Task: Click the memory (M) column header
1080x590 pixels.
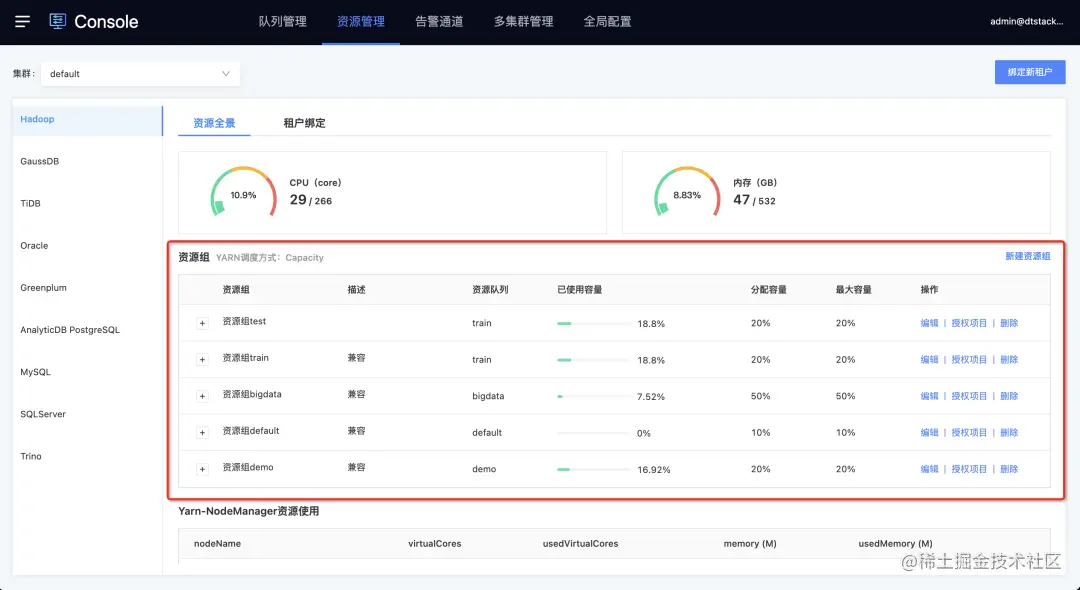Action: 750,543
